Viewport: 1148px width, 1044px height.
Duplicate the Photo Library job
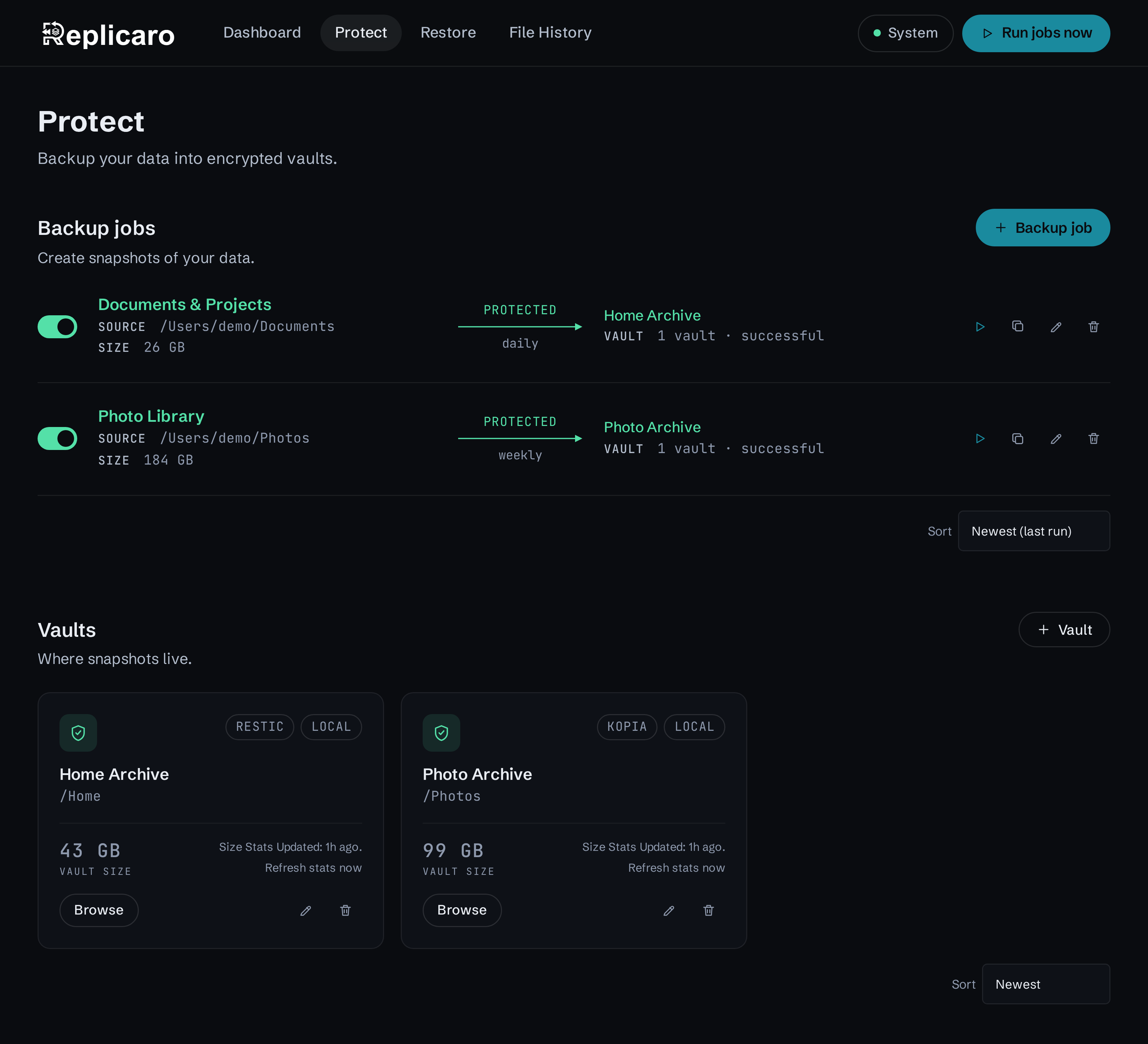coord(1018,438)
